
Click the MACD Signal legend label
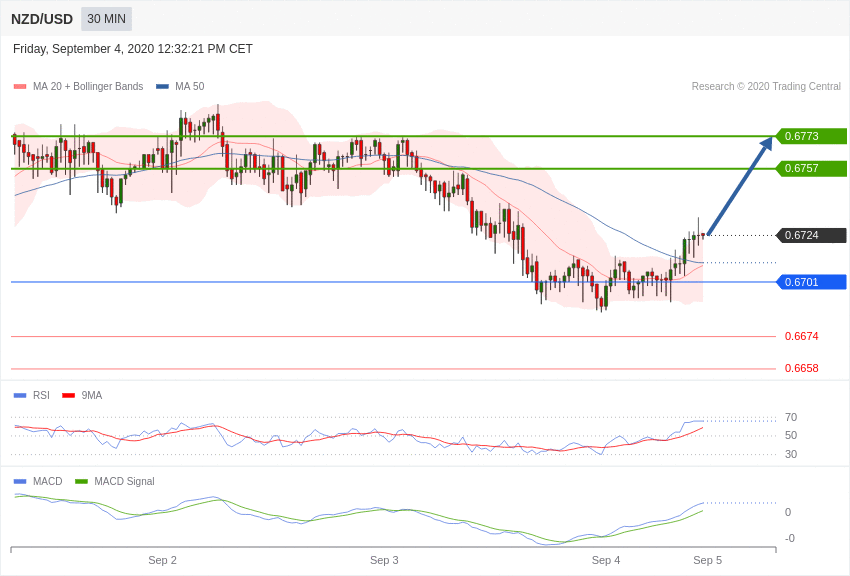(x=124, y=481)
